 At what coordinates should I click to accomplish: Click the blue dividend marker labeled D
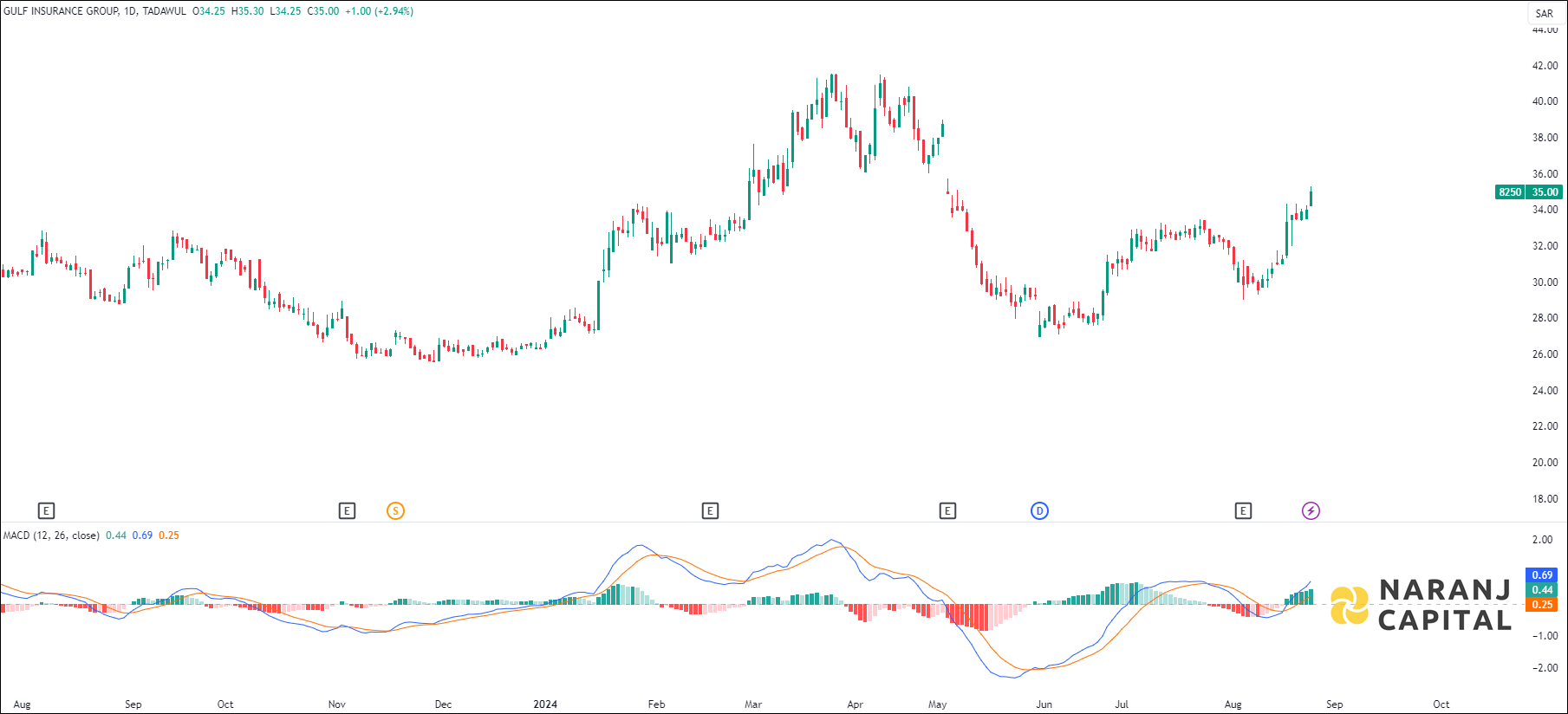pyautogui.click(x=1039, y=511)
